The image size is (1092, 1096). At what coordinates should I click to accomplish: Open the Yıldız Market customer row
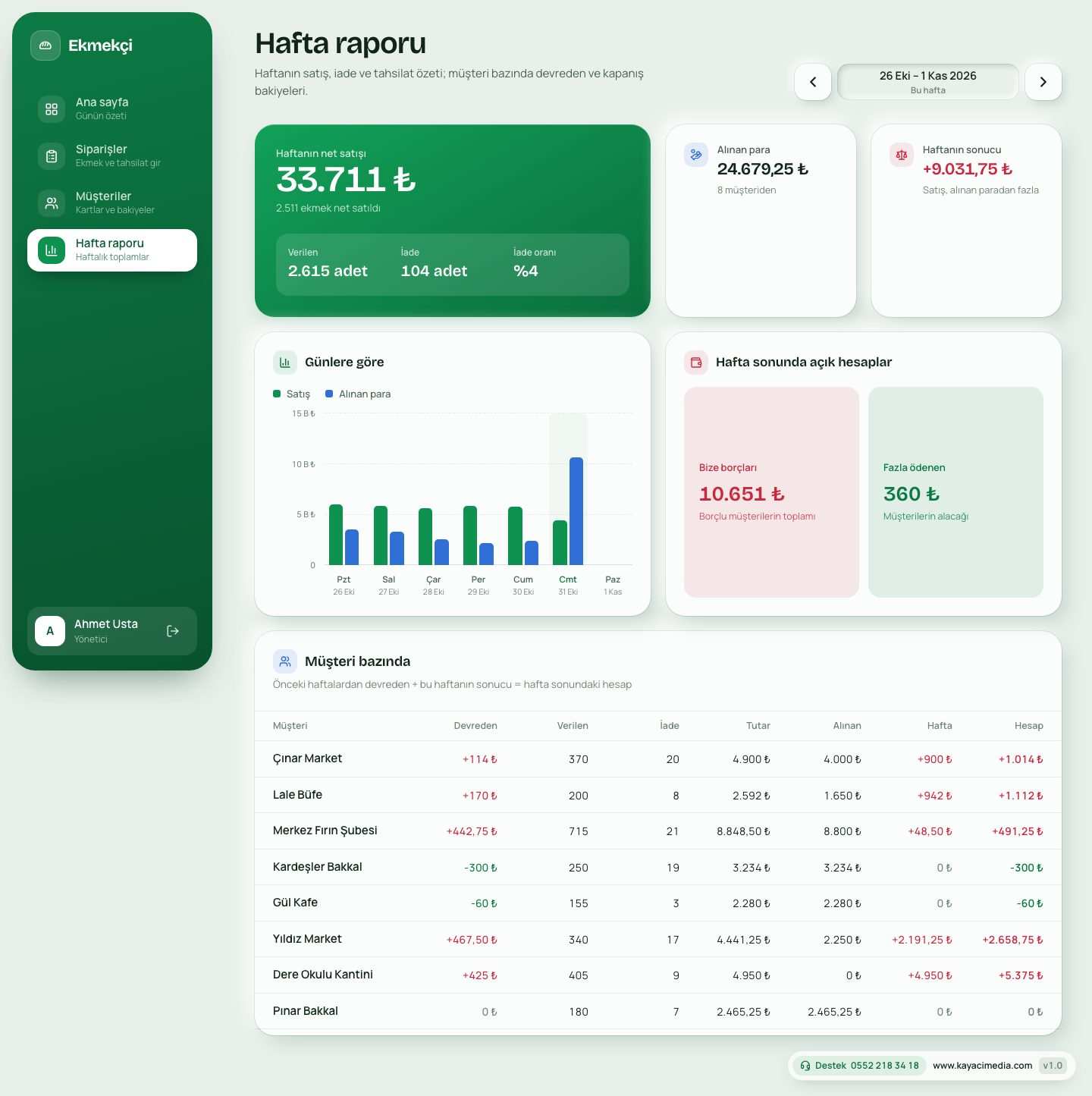pos(658,939)
